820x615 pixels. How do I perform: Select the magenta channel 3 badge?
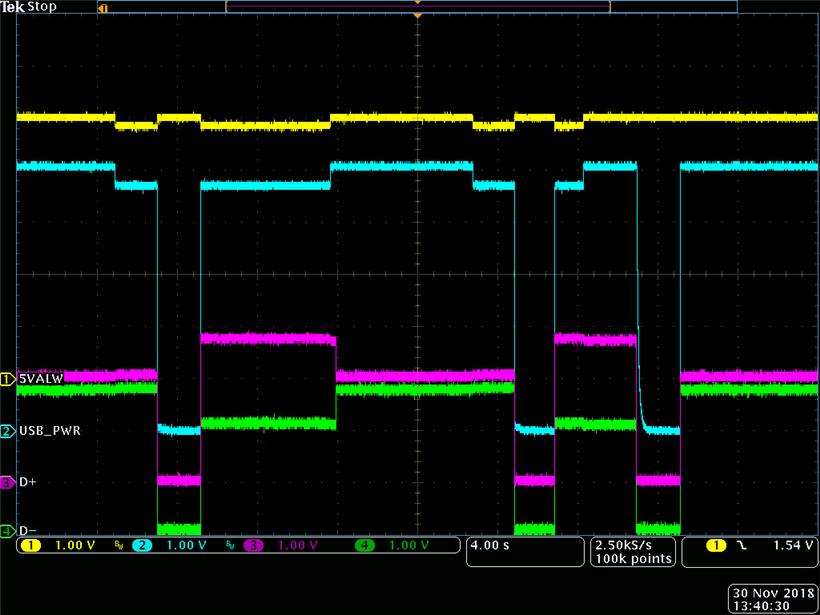tap(254, 546)
